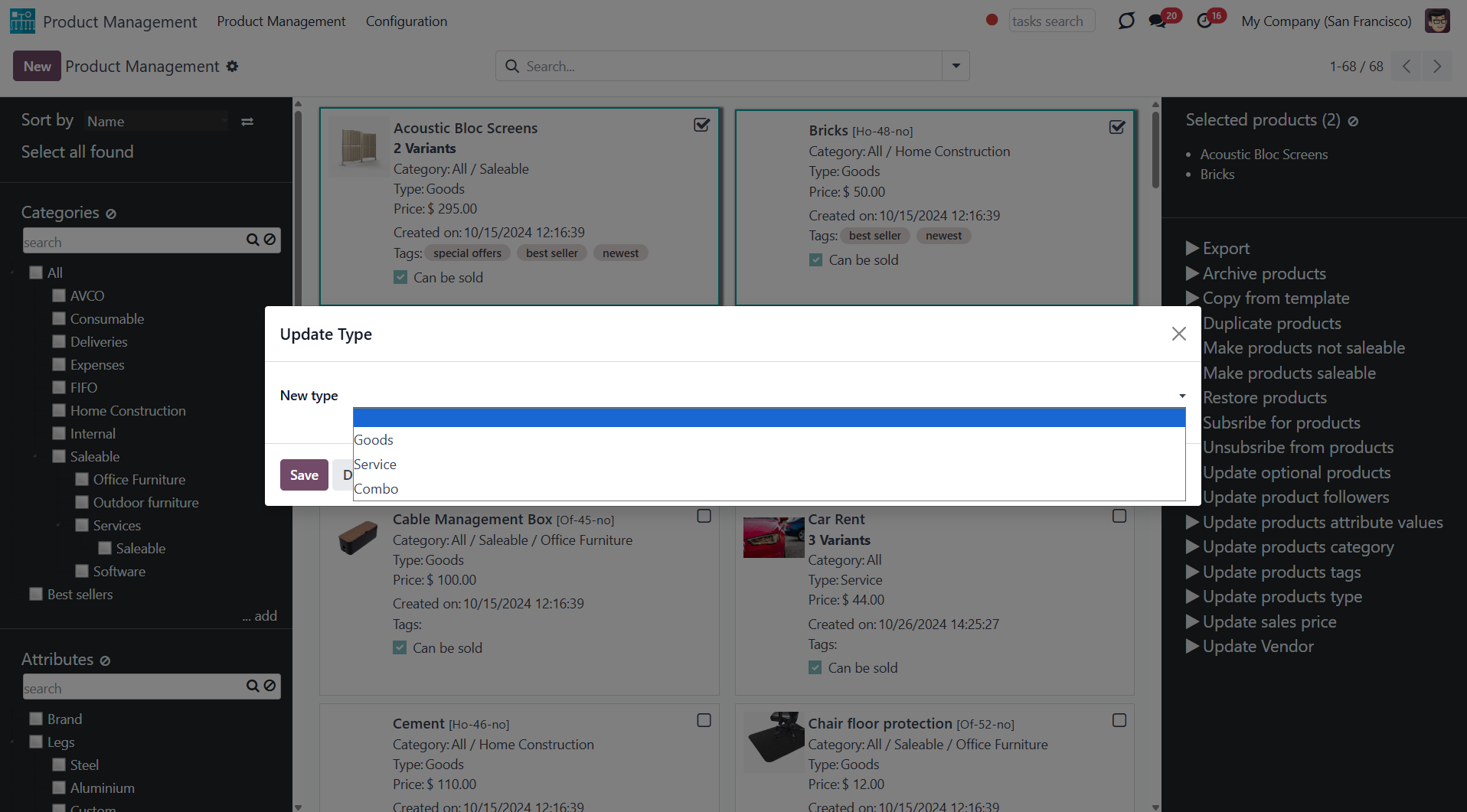The width and height of the screenshot is (1467, 812).
Task: Click the magnifier in Categories search box
Action: 253,240
